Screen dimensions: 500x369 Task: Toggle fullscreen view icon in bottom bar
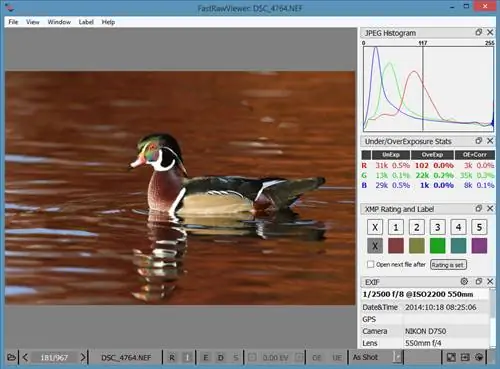451,357
